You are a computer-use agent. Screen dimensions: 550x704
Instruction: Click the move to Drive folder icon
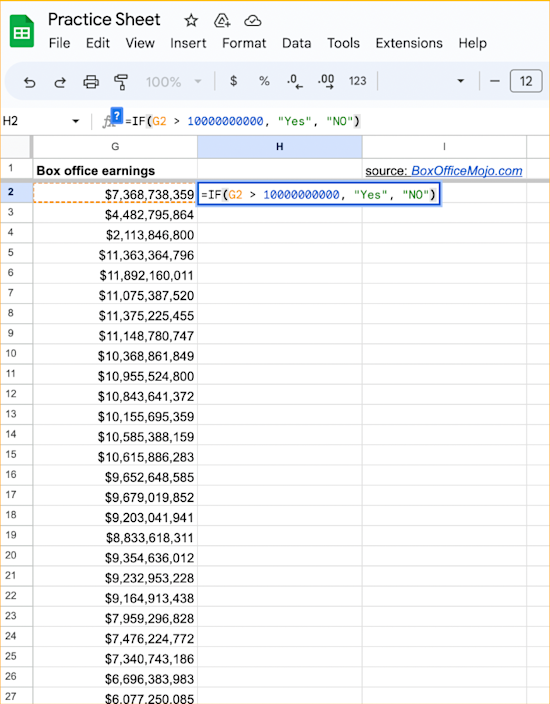222,20
